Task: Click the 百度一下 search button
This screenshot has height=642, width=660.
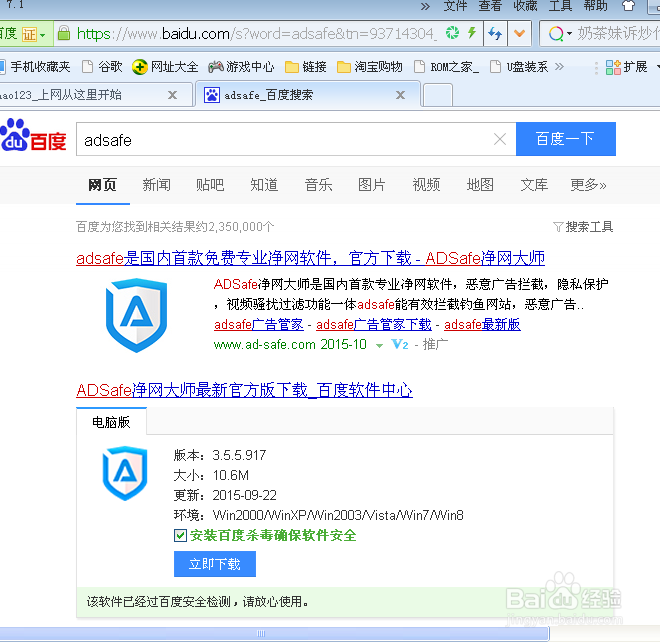Action: pyautogui.click(x=566, y=139)
